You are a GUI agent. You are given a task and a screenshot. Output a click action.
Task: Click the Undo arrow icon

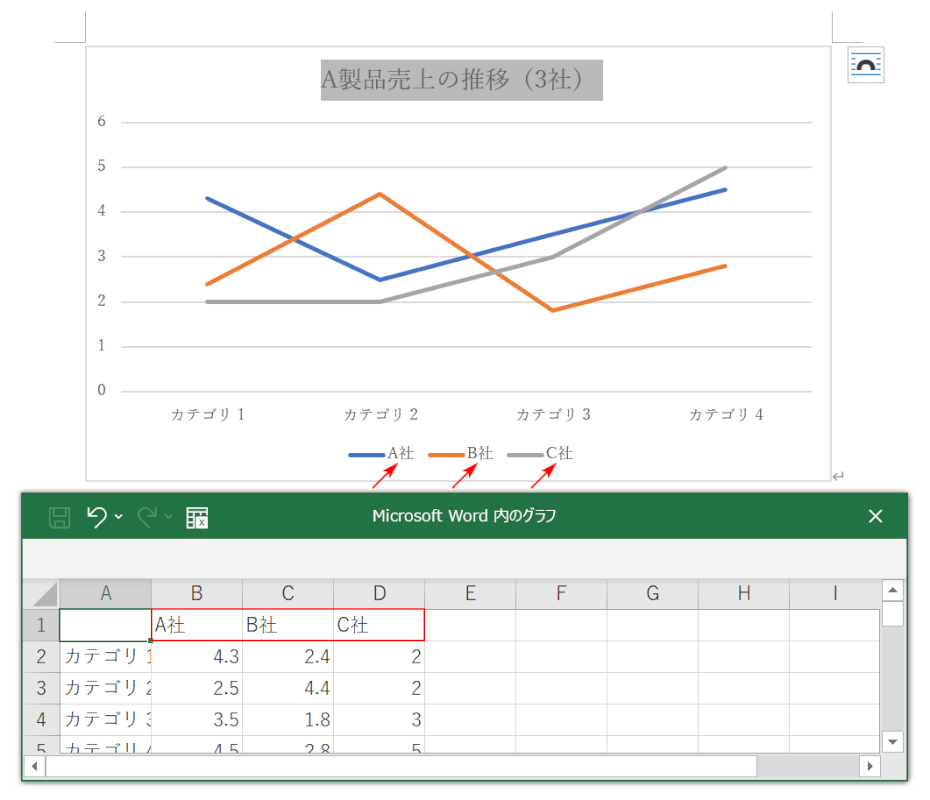97,517
